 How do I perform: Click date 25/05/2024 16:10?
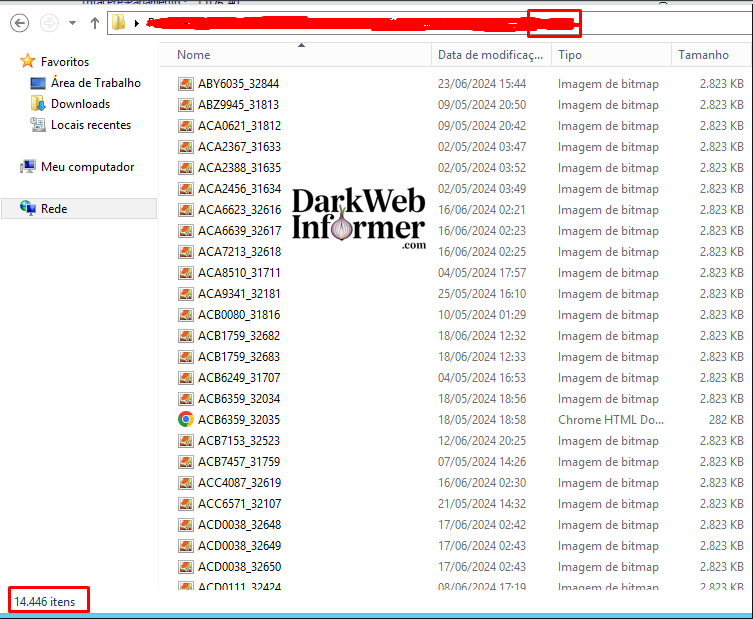tap(482, 294)
